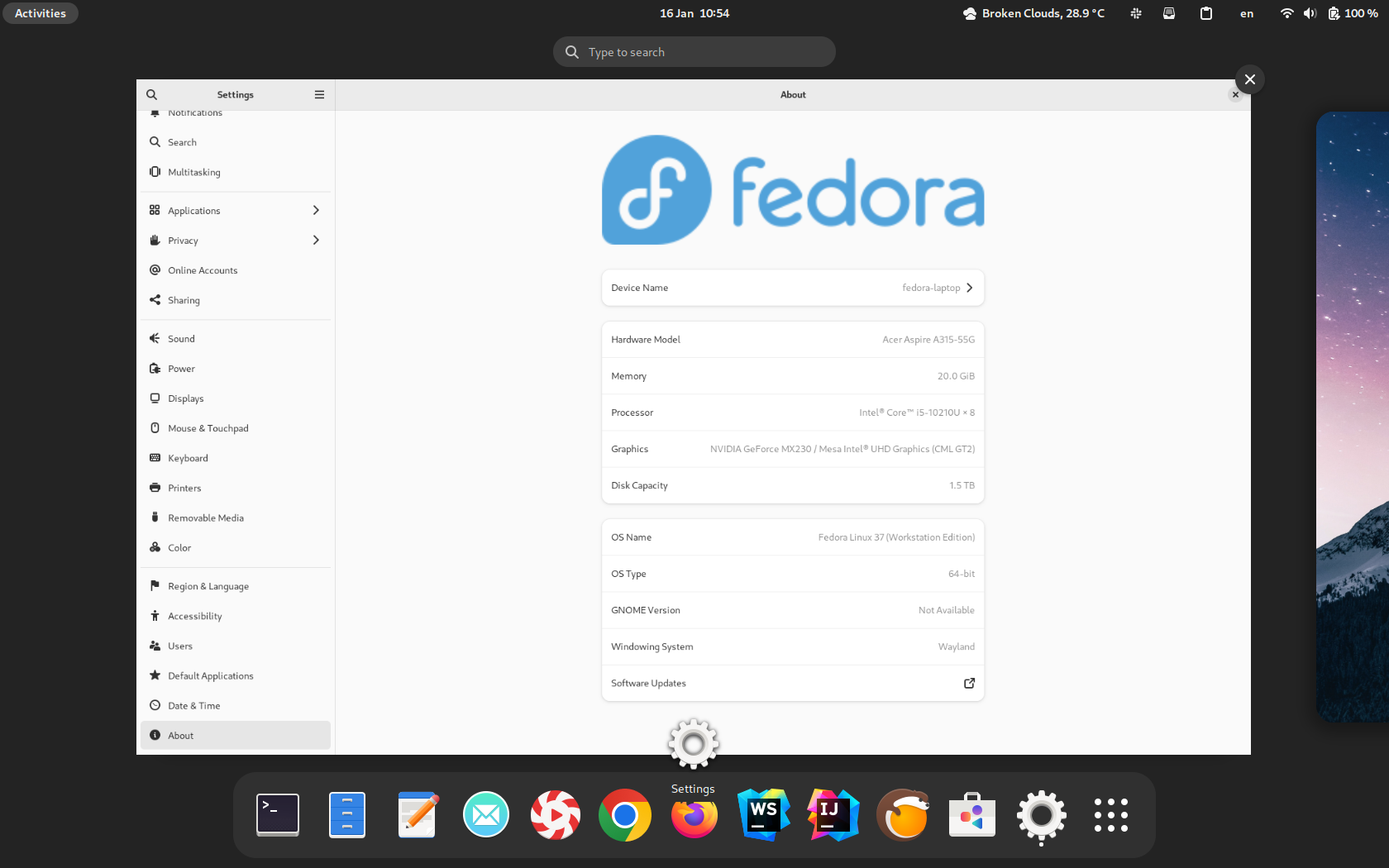Show the applications grid
This screenshot has height=868, width=1389.
click(x=1111, y=815)
